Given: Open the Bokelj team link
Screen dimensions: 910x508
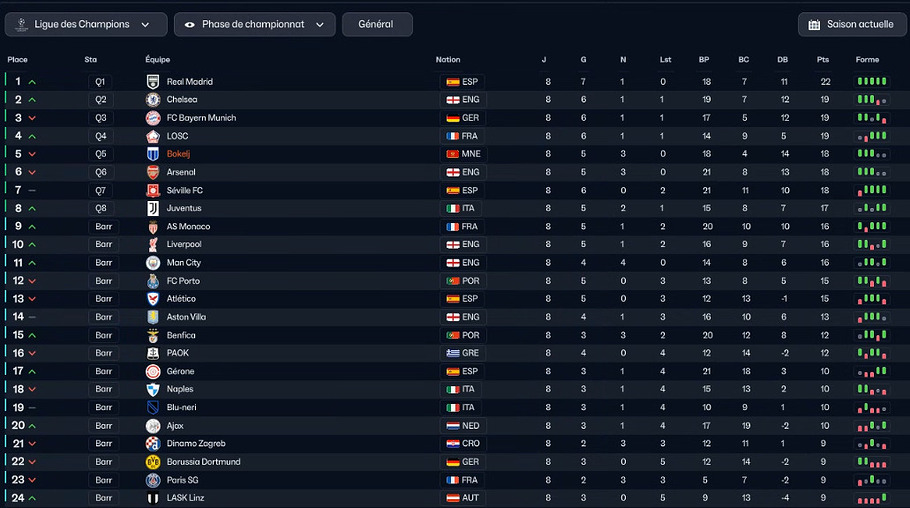Looking at the screenshot, I should 178,154.
